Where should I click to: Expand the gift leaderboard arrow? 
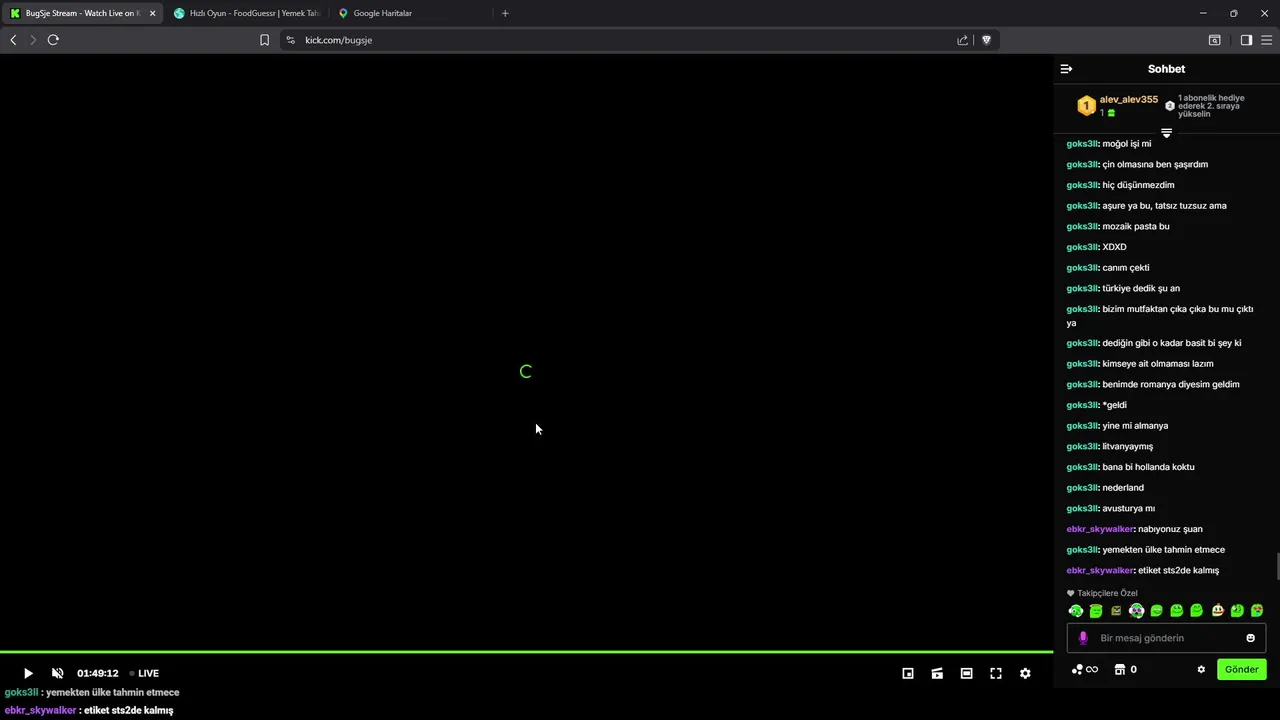tap(1166, 133)
